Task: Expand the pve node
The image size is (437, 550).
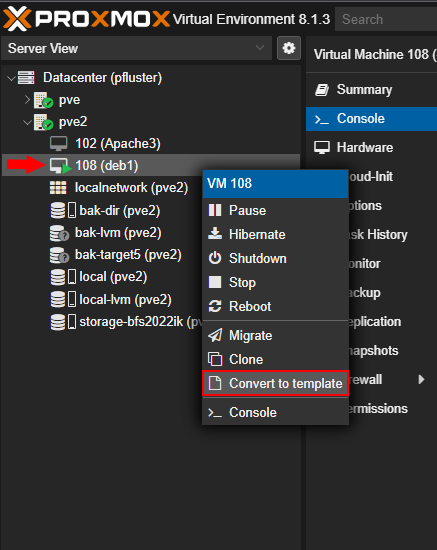Action: 27,100
